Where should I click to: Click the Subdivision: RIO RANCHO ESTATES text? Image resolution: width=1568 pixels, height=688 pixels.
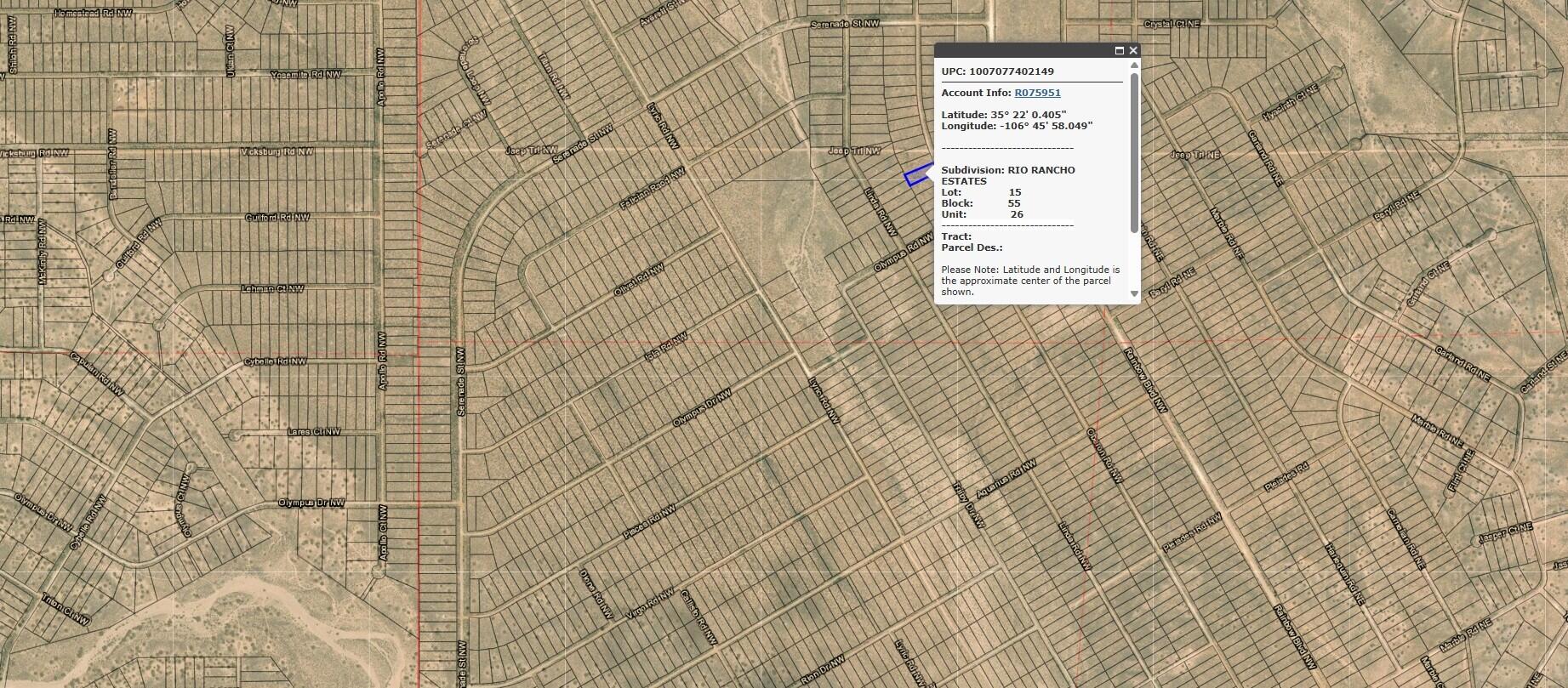pyautogui.click(x=1008, y=175)
